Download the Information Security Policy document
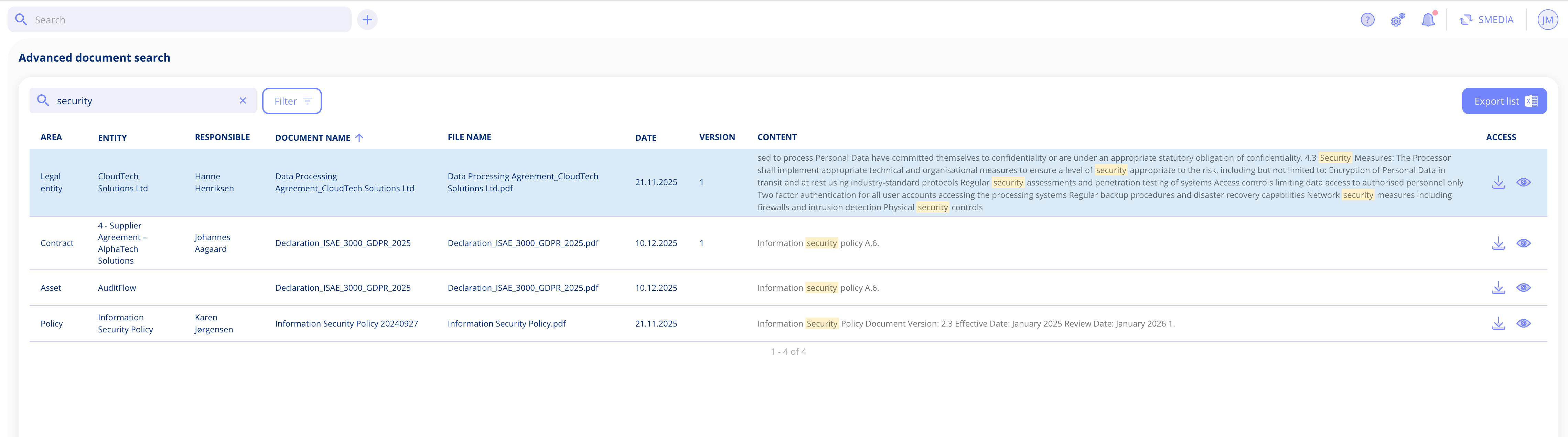The image size is (1568, 437). click(1499, 324)
